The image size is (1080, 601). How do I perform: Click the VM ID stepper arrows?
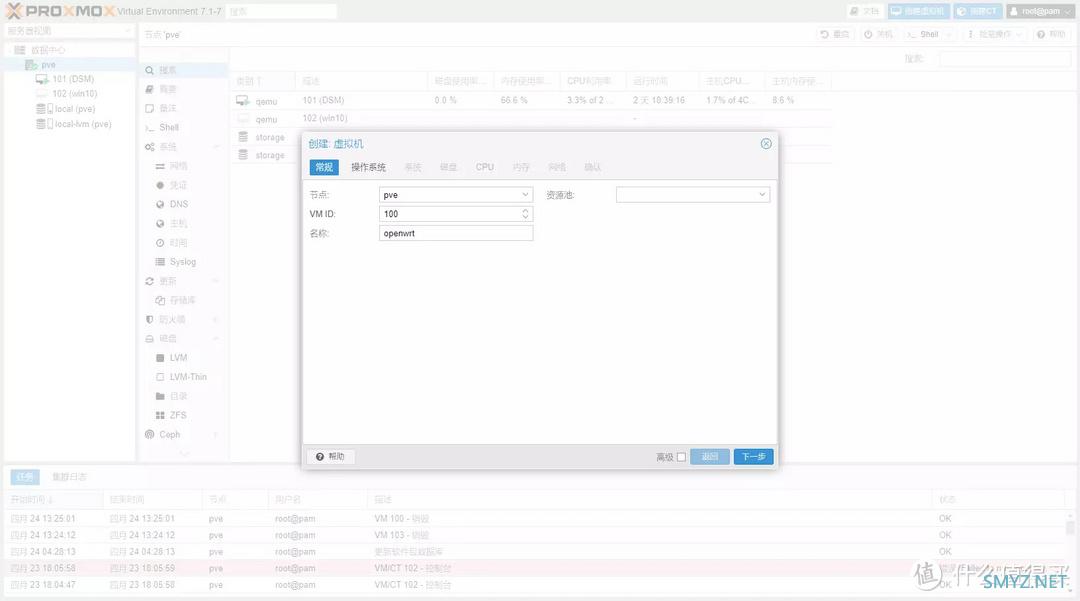pyautogui.click(x=525, y=214)
